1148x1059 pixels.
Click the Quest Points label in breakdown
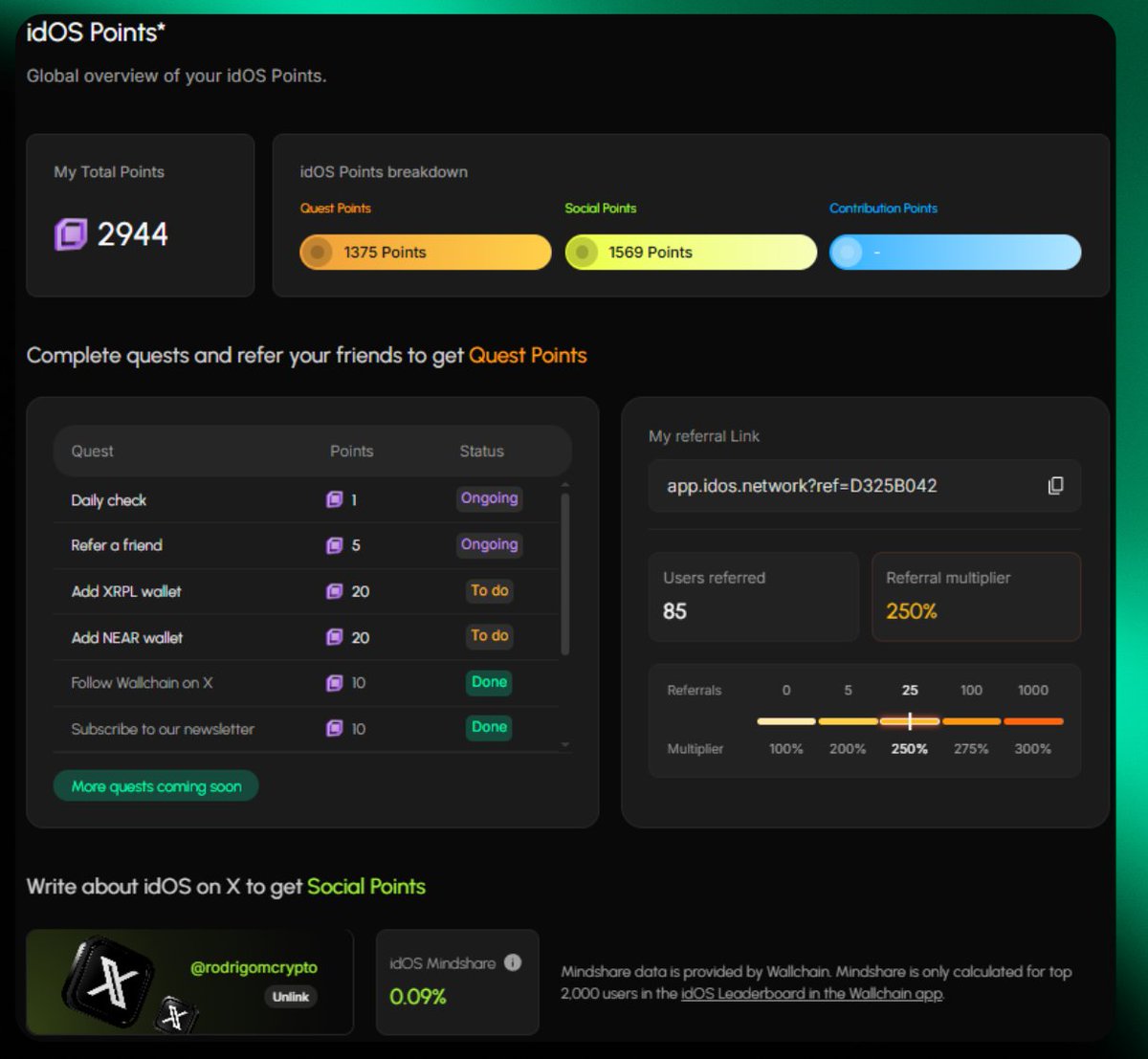[x=335, y=209]
